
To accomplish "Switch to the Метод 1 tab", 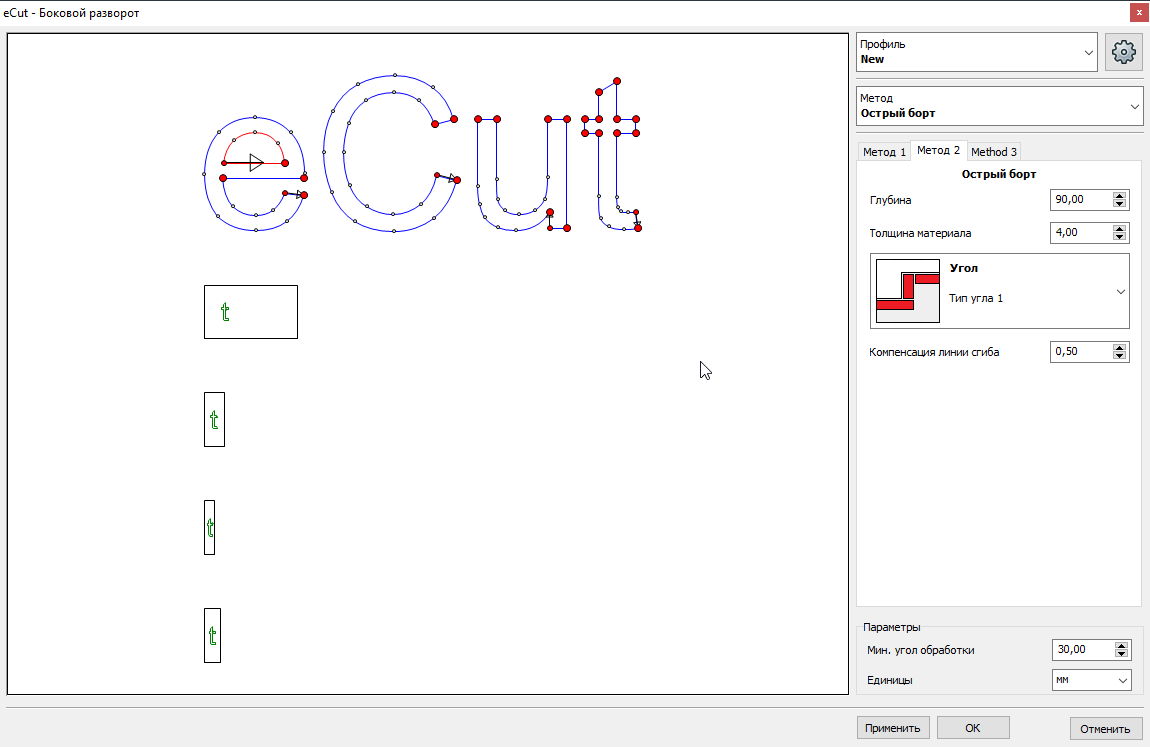I will 884,152.
